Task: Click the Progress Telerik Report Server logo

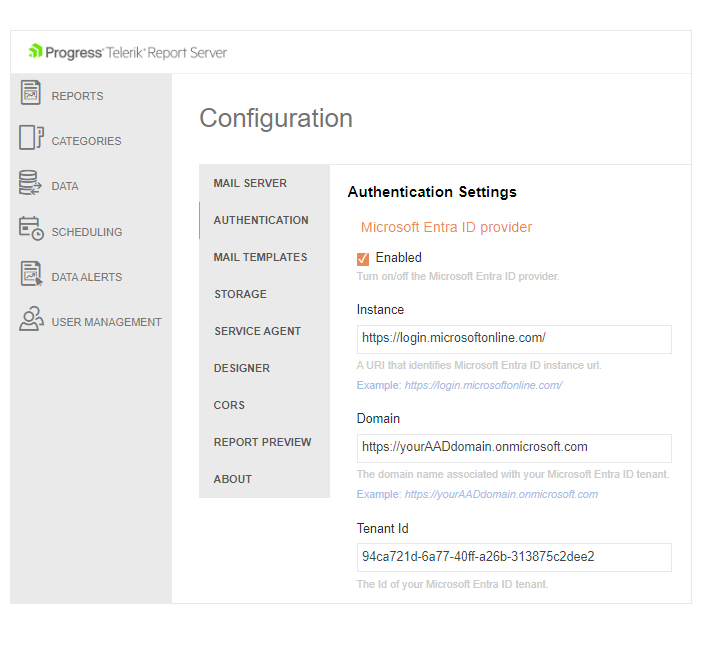Action: click(x=128, y=52)
